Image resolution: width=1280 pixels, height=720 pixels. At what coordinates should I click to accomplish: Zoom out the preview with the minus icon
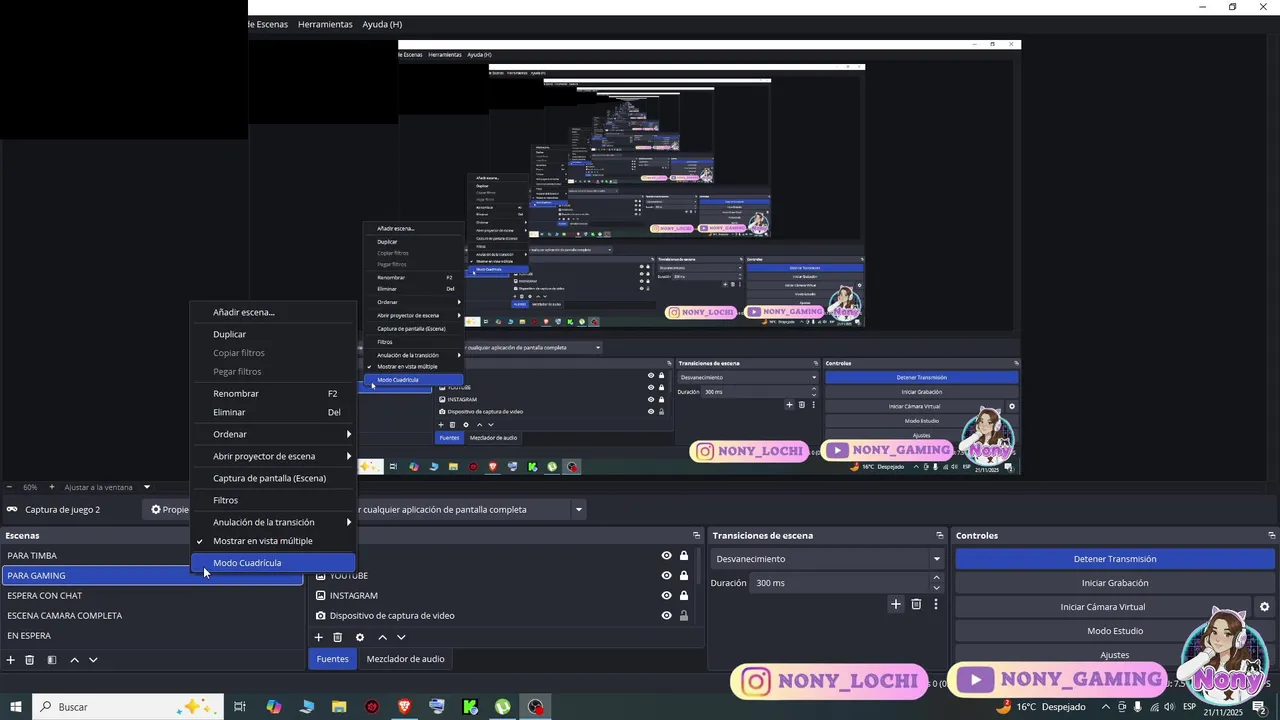pos(9,487)
